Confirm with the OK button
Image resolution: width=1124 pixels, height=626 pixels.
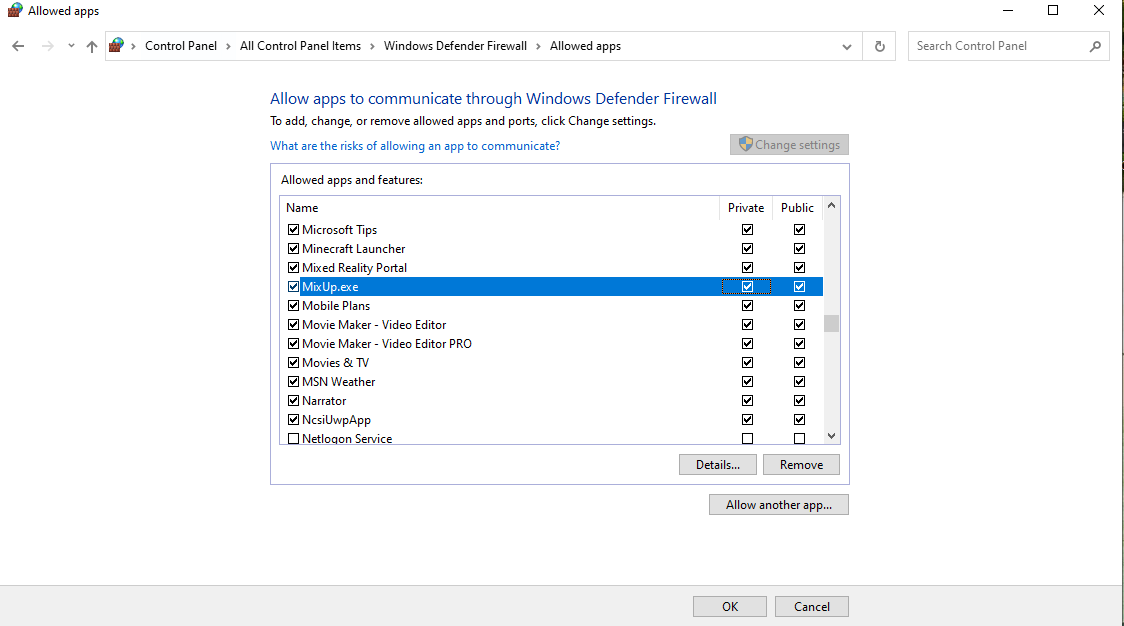(x=730, y=607)
